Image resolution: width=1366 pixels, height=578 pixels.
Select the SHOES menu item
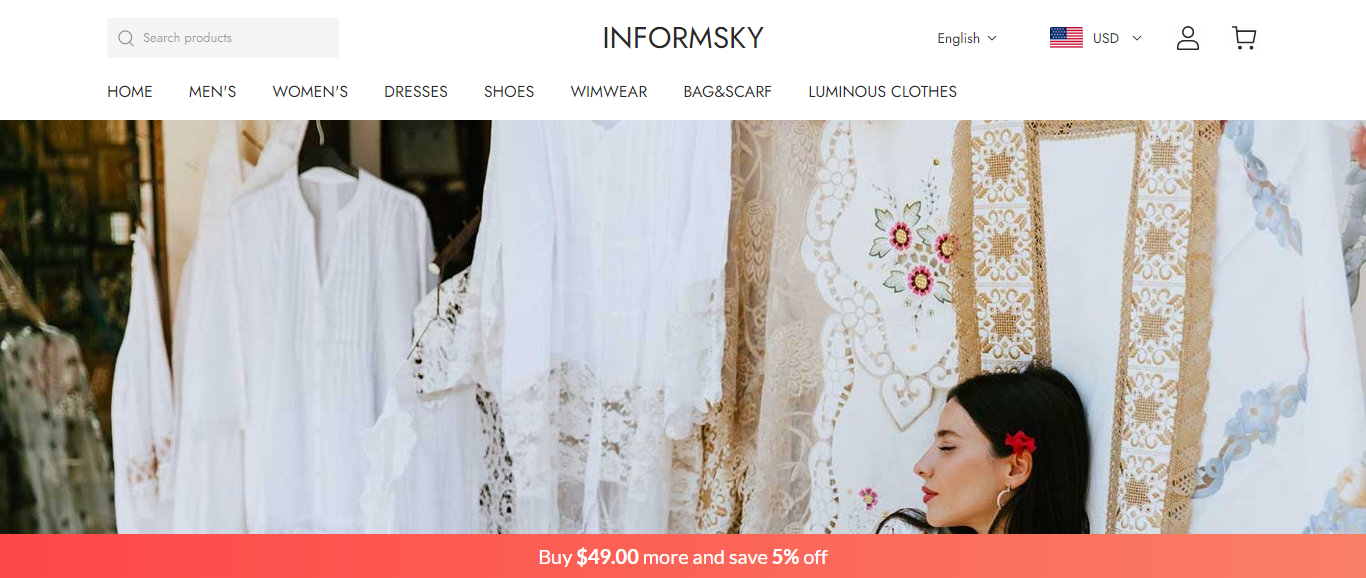coord(509,91)
